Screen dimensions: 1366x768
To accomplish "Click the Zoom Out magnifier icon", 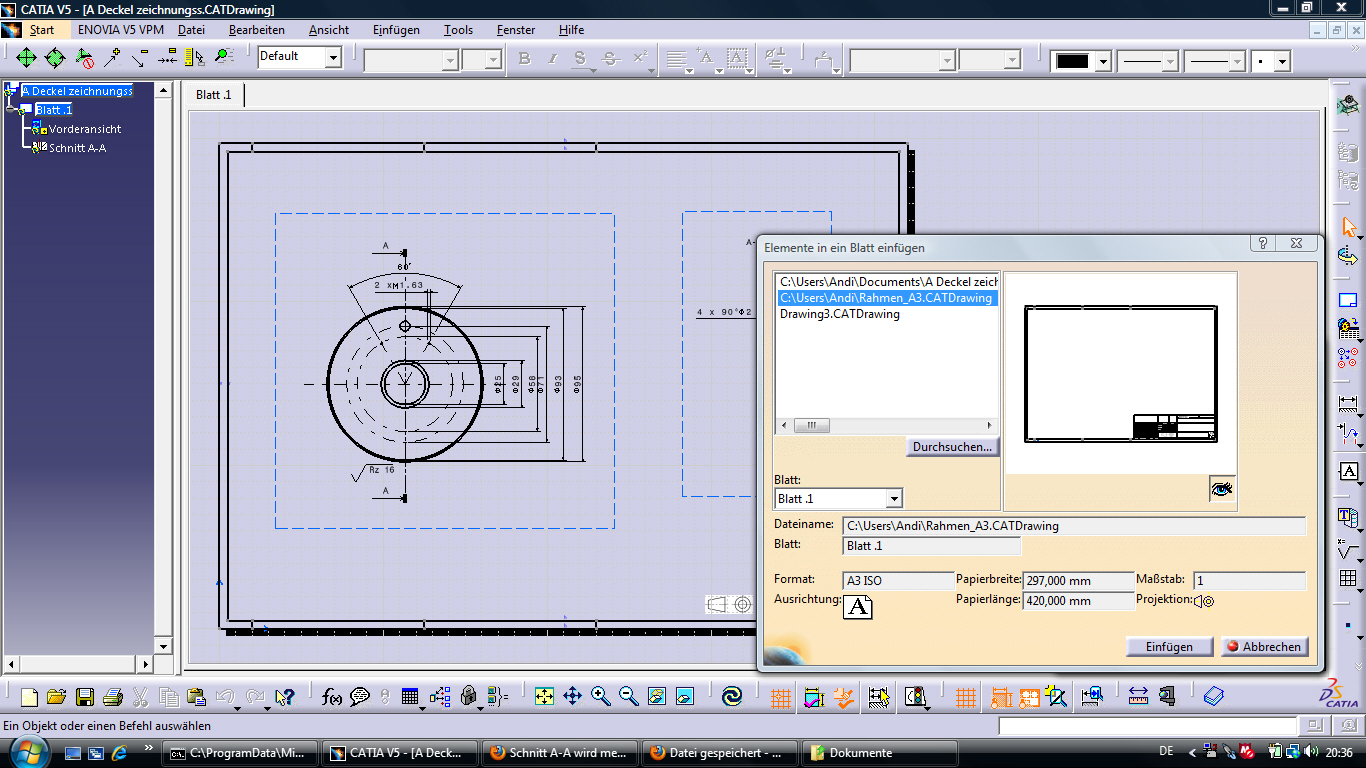I will click(x=629, y=696).
